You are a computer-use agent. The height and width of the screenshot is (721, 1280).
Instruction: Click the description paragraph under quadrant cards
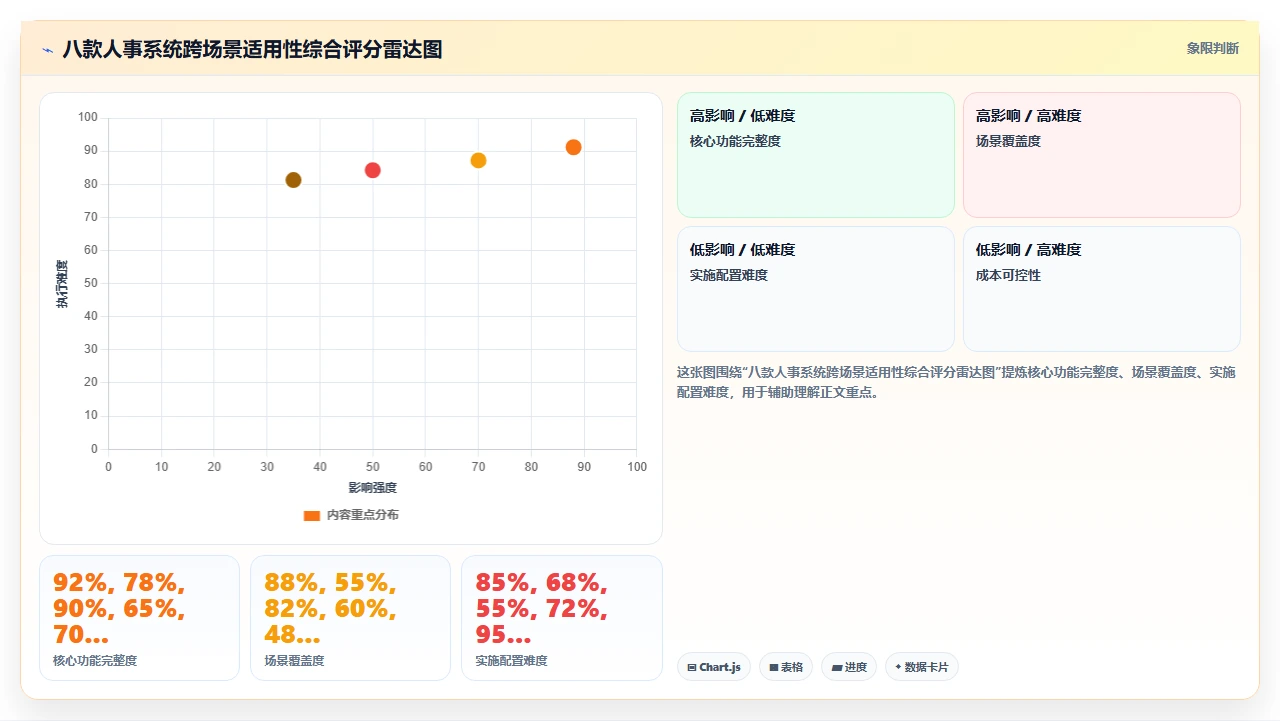[x=957, y=382]
